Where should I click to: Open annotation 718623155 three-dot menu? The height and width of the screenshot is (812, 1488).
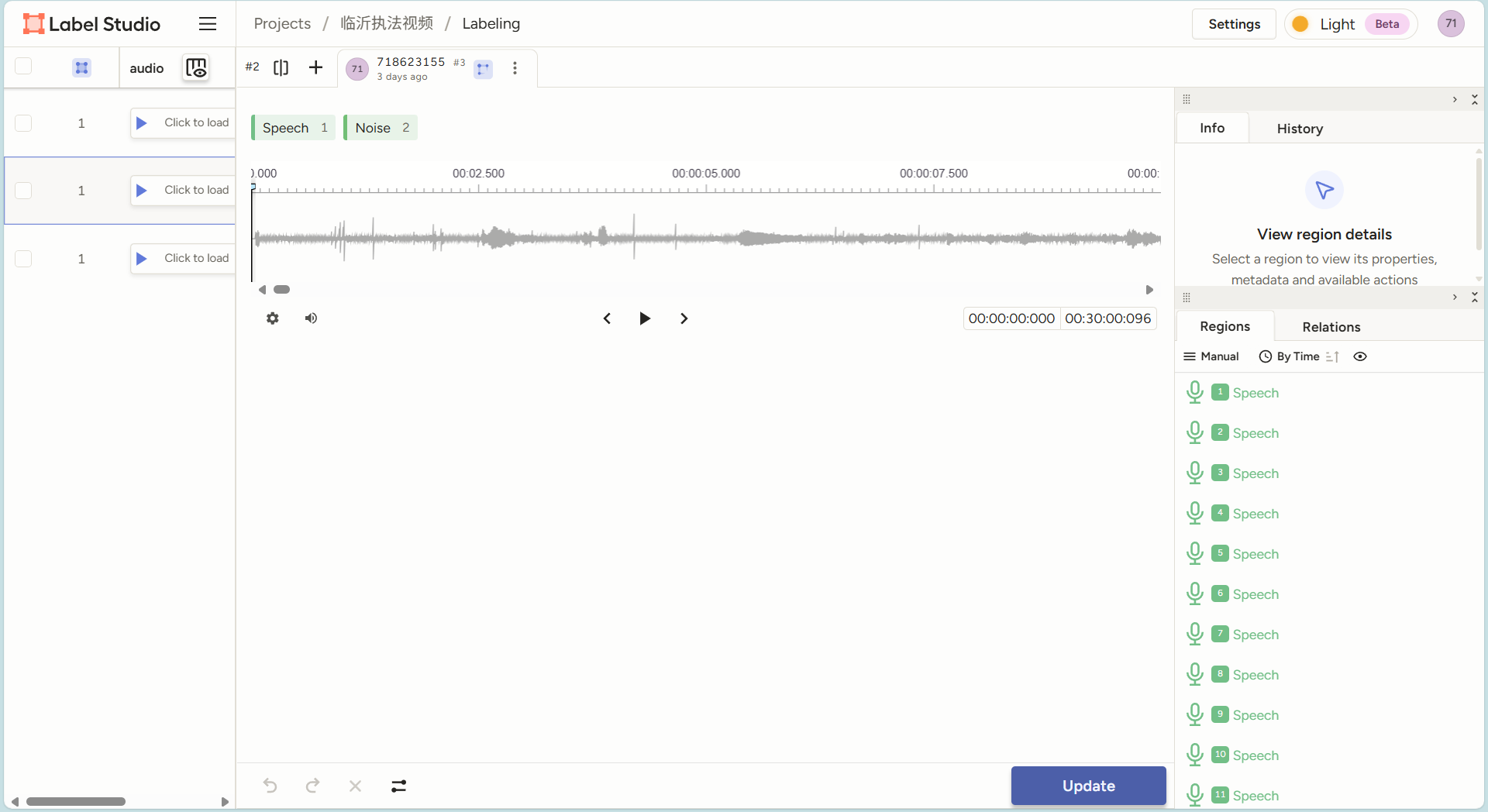(515, 68)
